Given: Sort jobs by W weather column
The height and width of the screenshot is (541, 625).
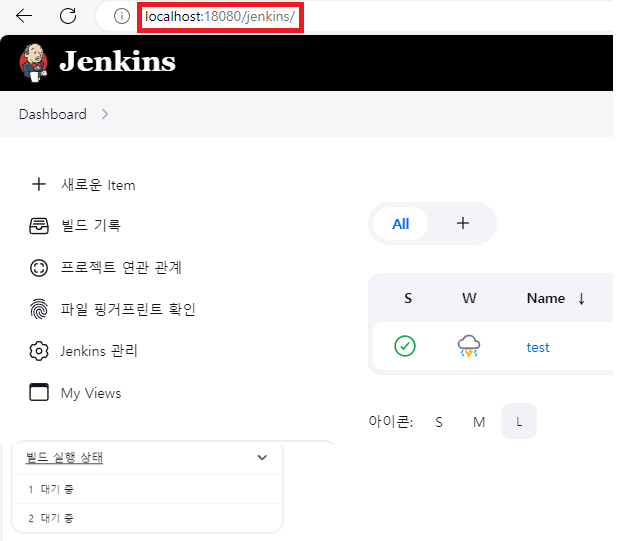Looking at the screenshot, I should [469, 298].
